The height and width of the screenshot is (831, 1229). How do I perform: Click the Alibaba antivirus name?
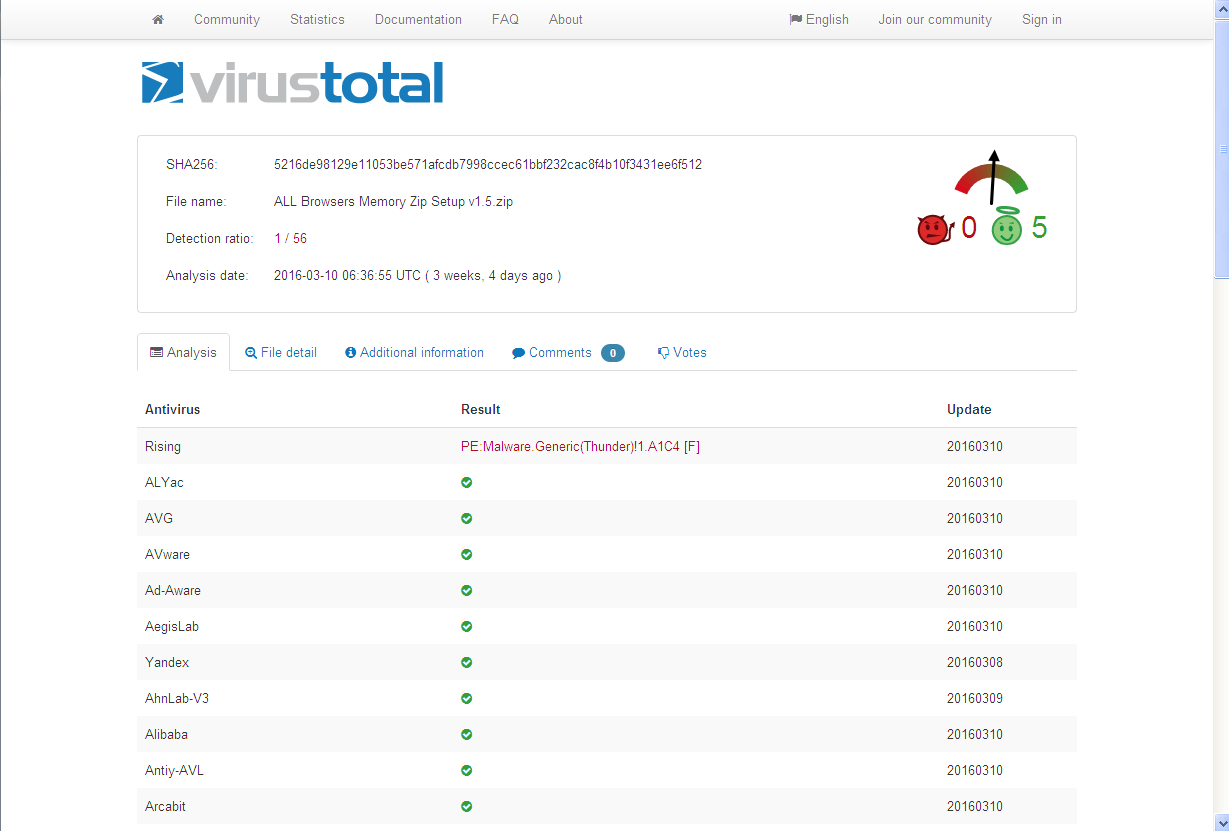[166, 734]
